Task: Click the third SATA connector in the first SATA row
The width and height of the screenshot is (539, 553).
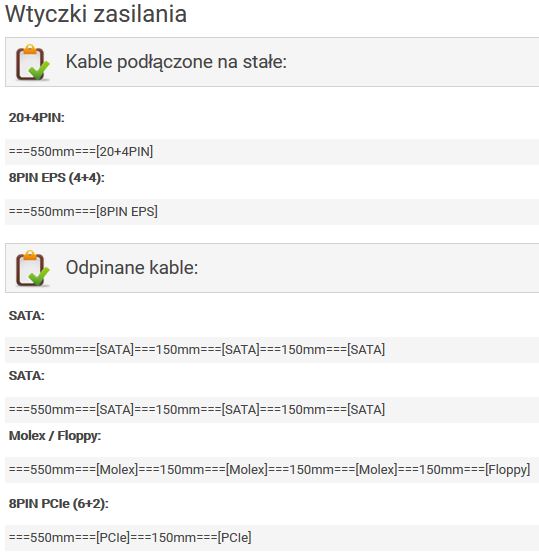Action: coord(366,350)
